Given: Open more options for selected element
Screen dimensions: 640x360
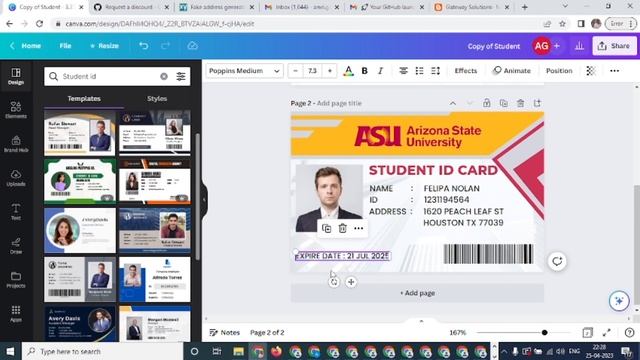Looking at the screenshot, I should (x=358, y=229).
